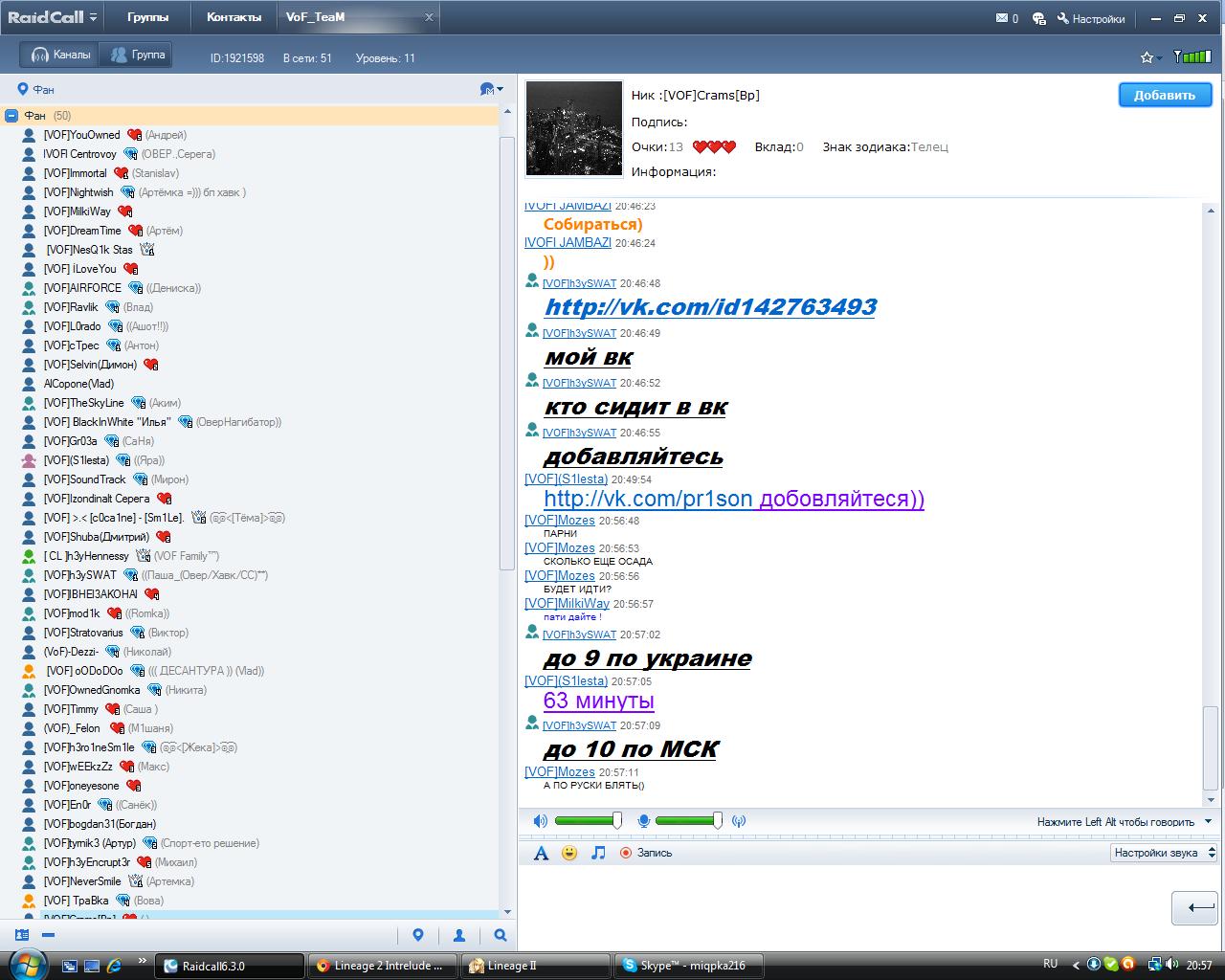Click the user list scroll down arrow
The image size is (1225, 980).
tap(507, 912)
